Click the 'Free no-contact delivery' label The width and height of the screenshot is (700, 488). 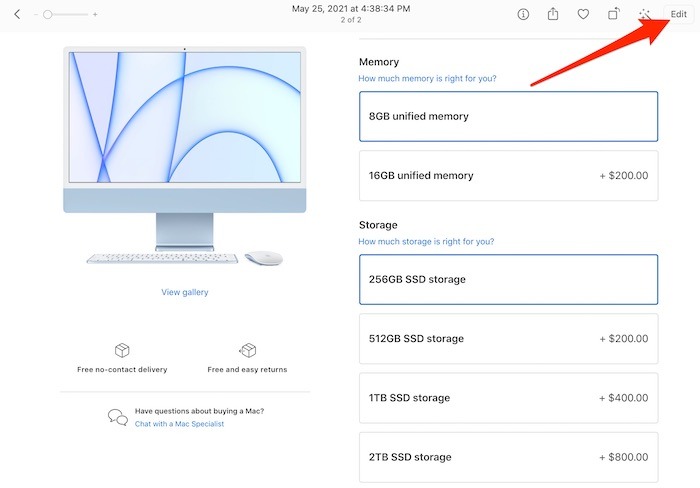[122, 370]
